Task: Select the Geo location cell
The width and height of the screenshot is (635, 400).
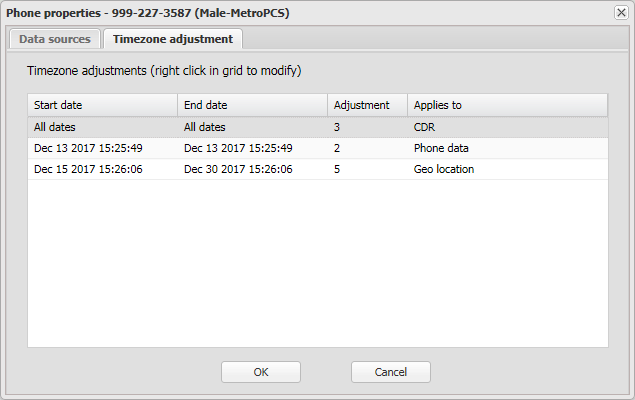Action: tap(444, 169)
